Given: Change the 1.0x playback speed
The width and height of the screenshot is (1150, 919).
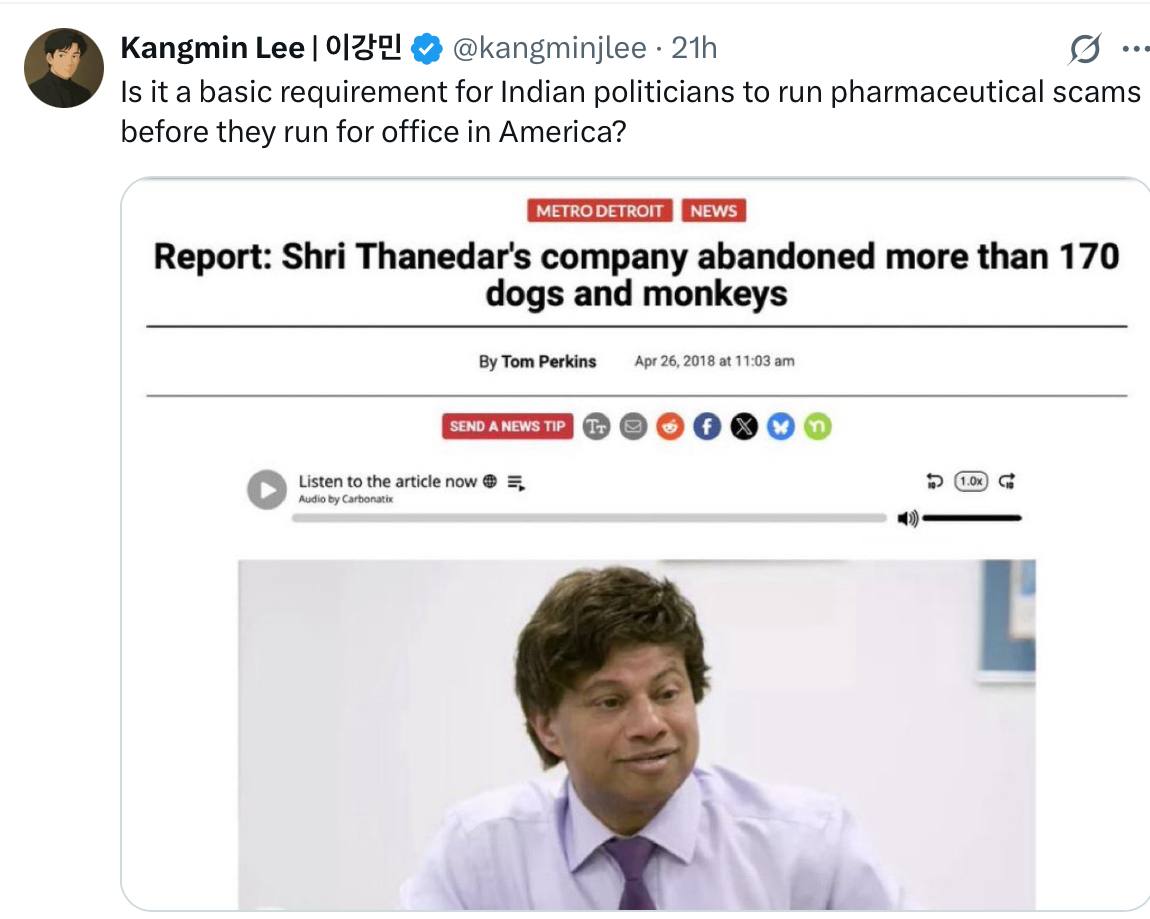Looking at the screenshot, I should point(971,481).
